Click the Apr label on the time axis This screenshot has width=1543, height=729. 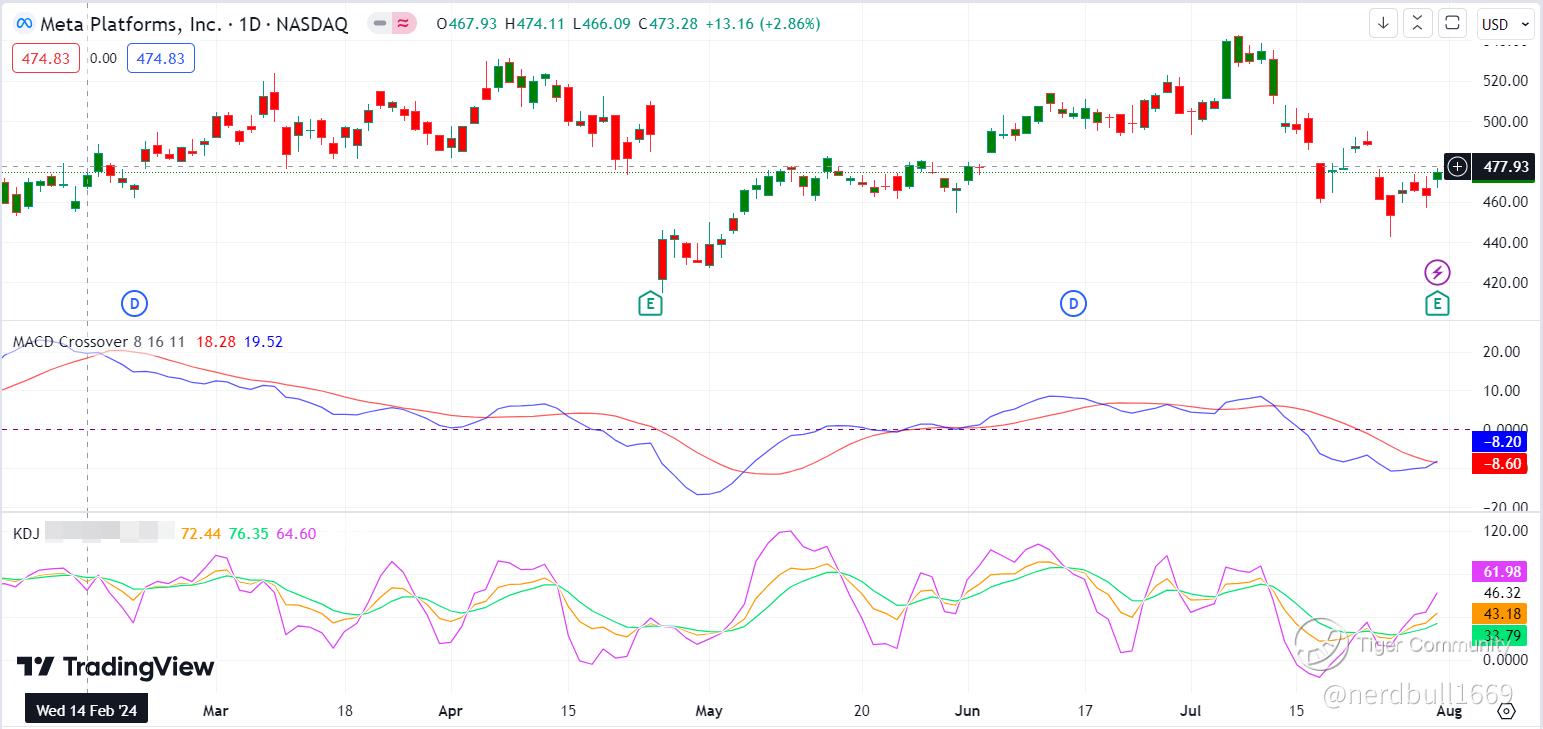coord(451,712)
